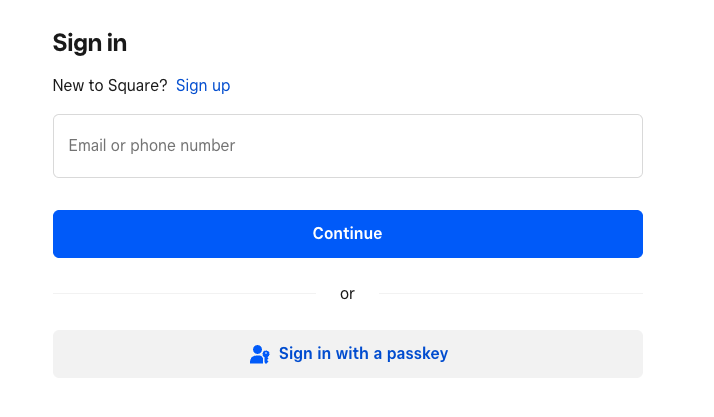
Task: Click the passkey button label text
Action: click(x=363, y=354)
